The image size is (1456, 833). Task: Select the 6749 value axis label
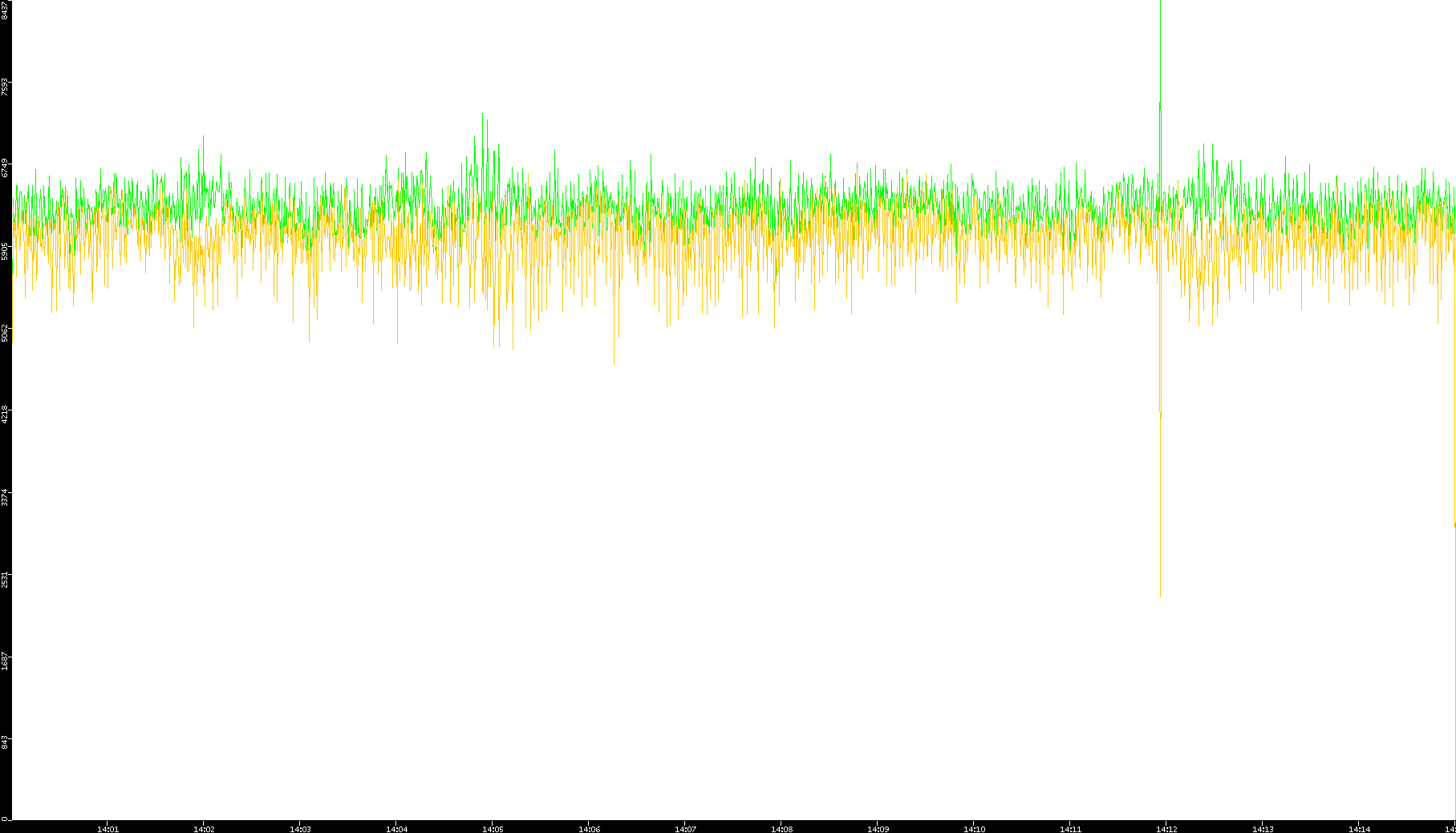[x=5, y=168]
